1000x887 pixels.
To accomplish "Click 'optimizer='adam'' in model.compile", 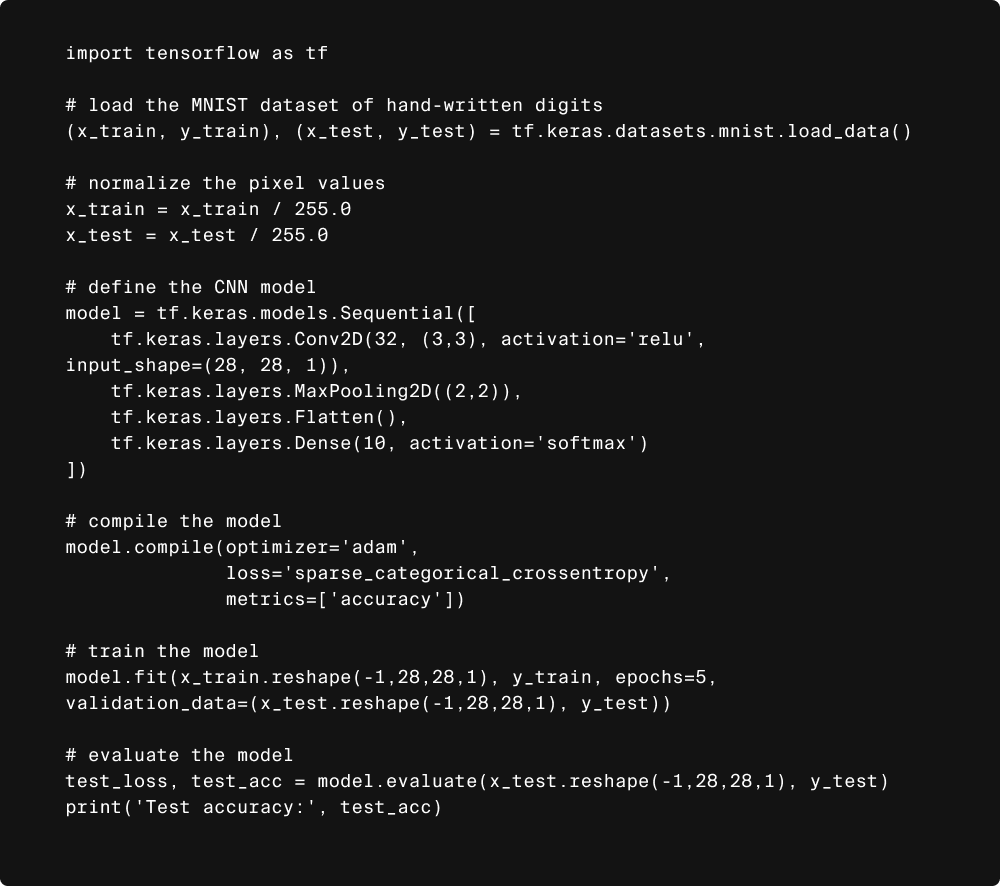I will click(x=317, y=547).
